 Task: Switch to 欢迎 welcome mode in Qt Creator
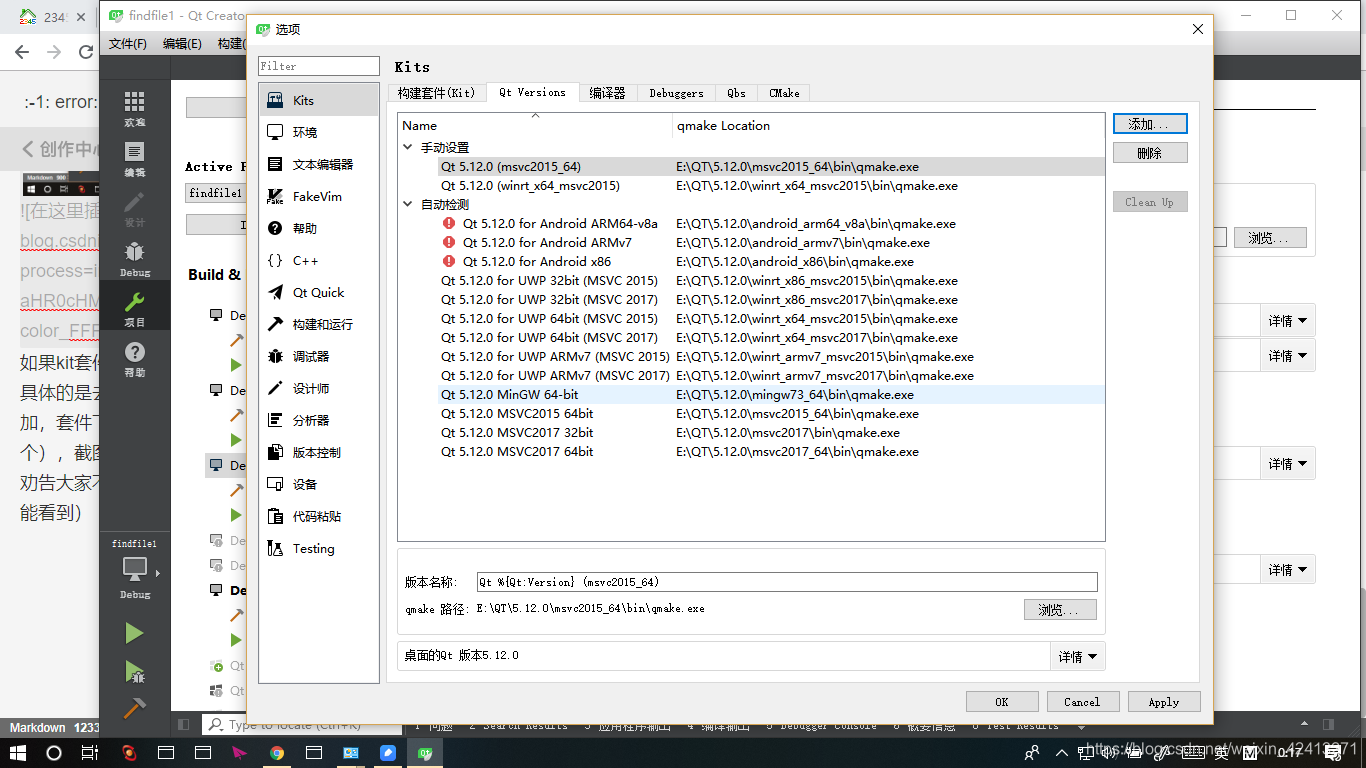pos(134,109)
